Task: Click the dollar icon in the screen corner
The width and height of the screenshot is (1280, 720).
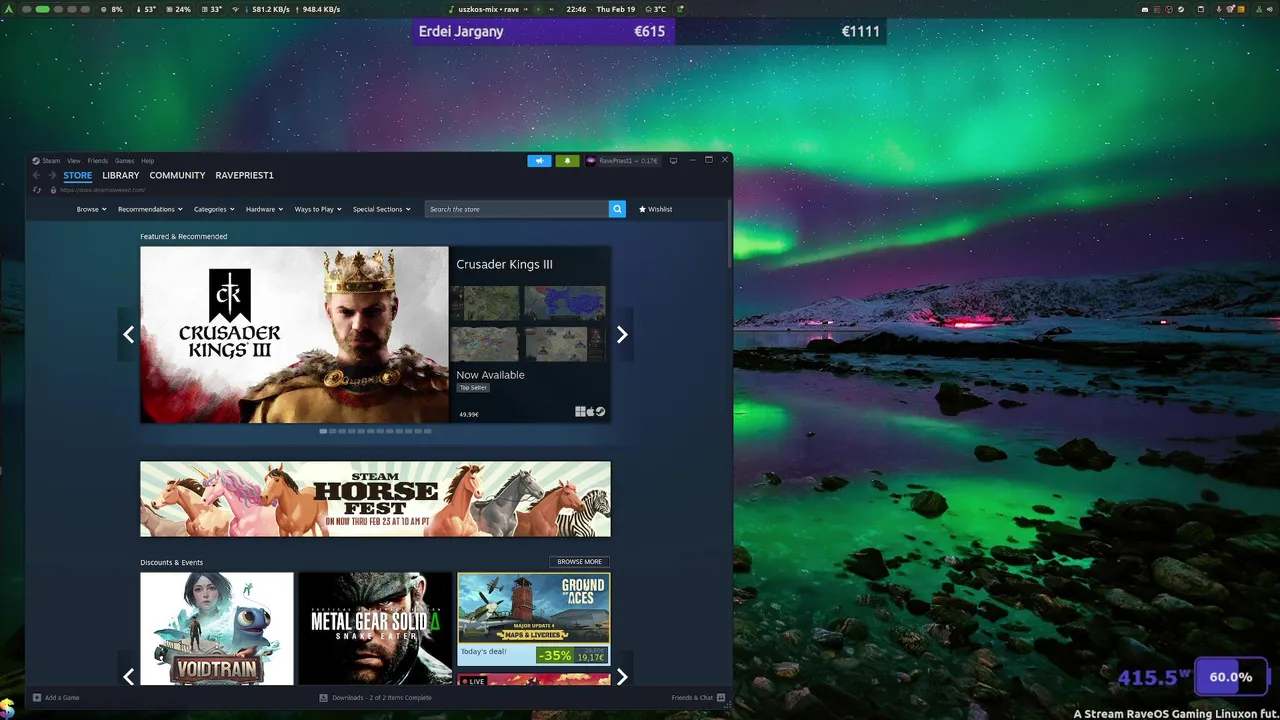Action: click(7, 708)
